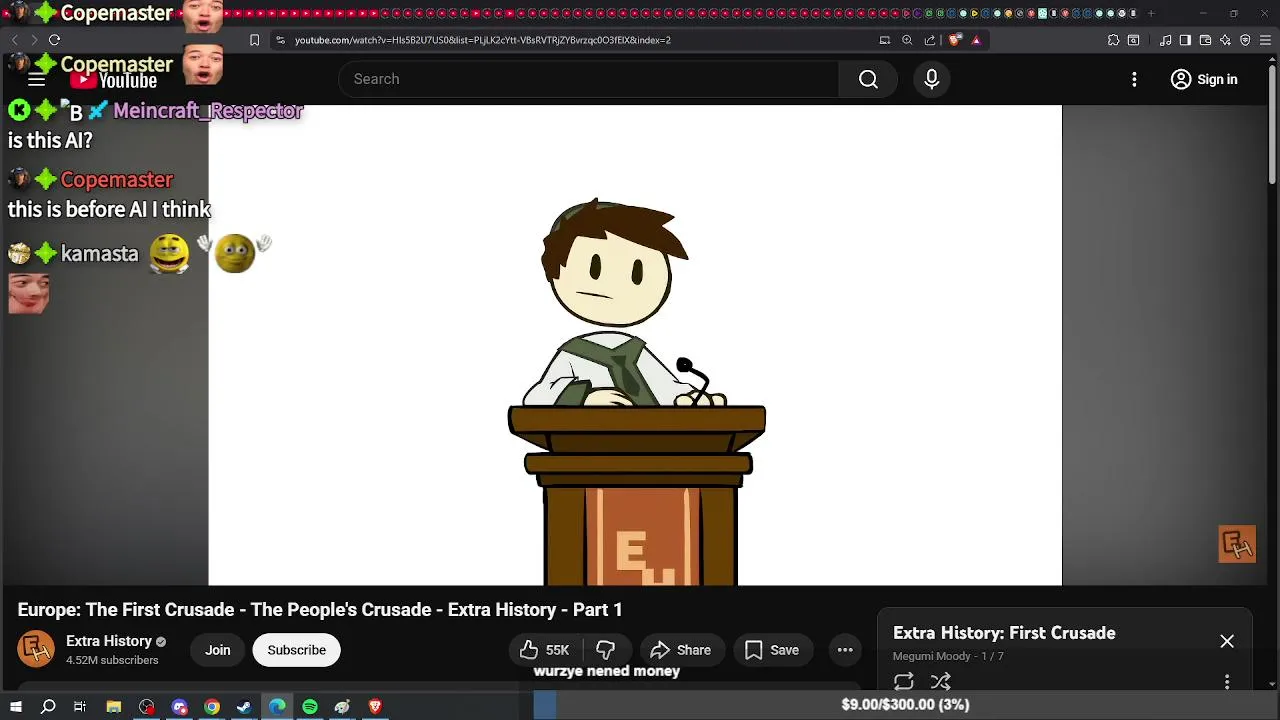Select the youtube.com address bar URL

pyautogui.click(x=482, y=40)
